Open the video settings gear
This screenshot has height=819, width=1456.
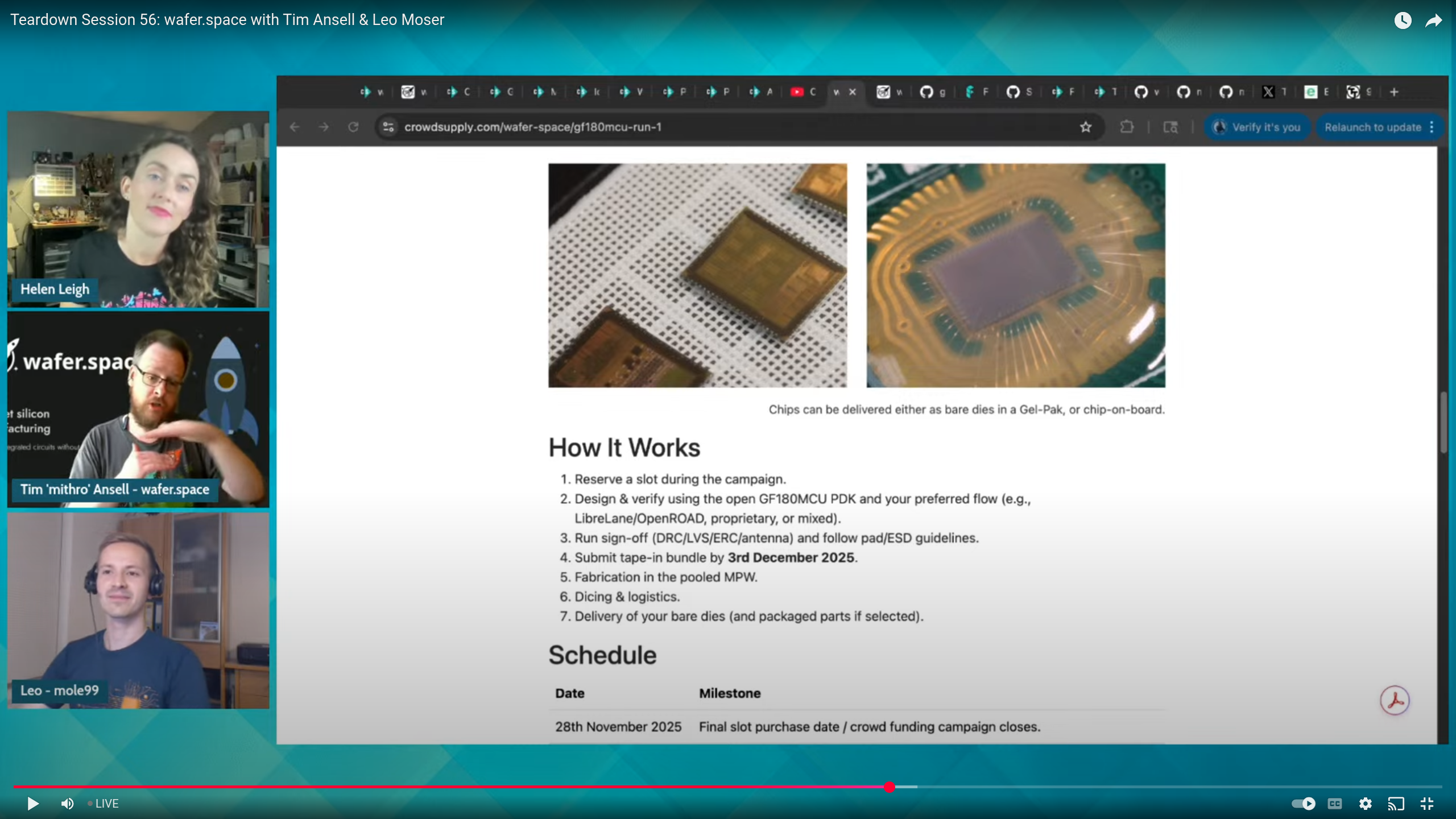click(1366, 803)
